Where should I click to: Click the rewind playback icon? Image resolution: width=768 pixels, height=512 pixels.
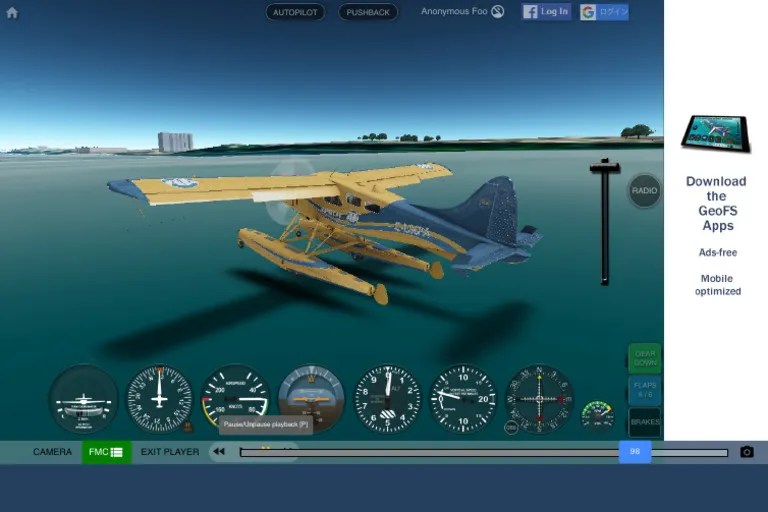[x=219, y=452]
